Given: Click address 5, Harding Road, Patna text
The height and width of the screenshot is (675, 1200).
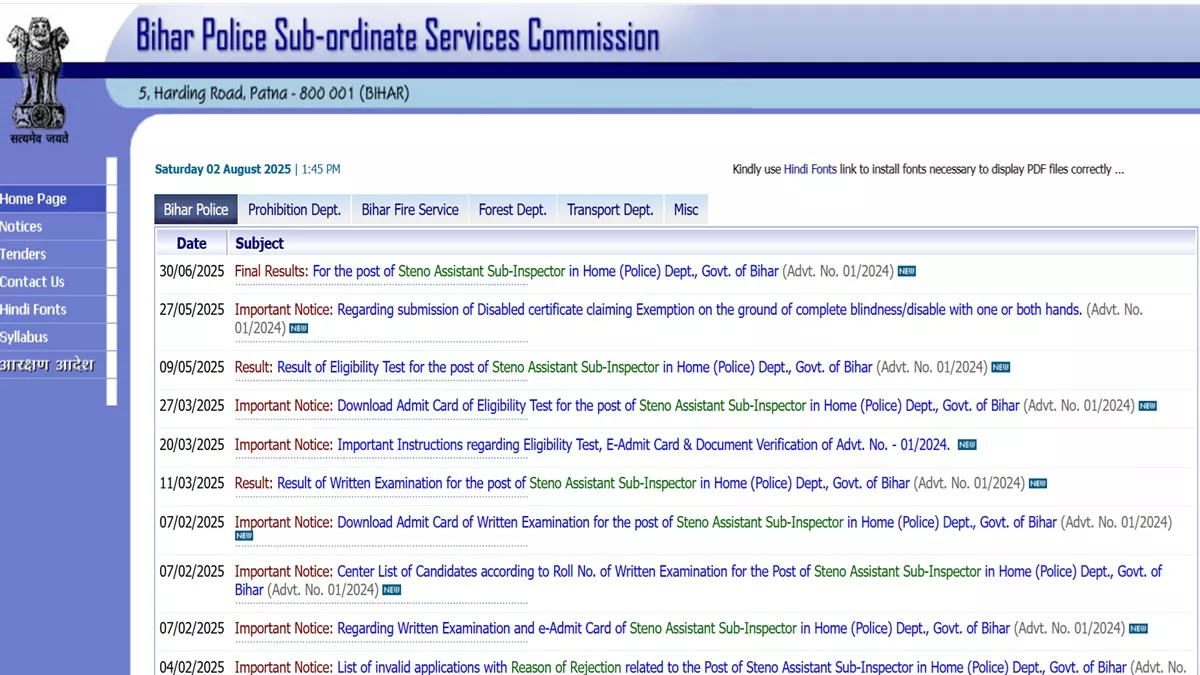Looking at the screenshot, I should point(274,94).
